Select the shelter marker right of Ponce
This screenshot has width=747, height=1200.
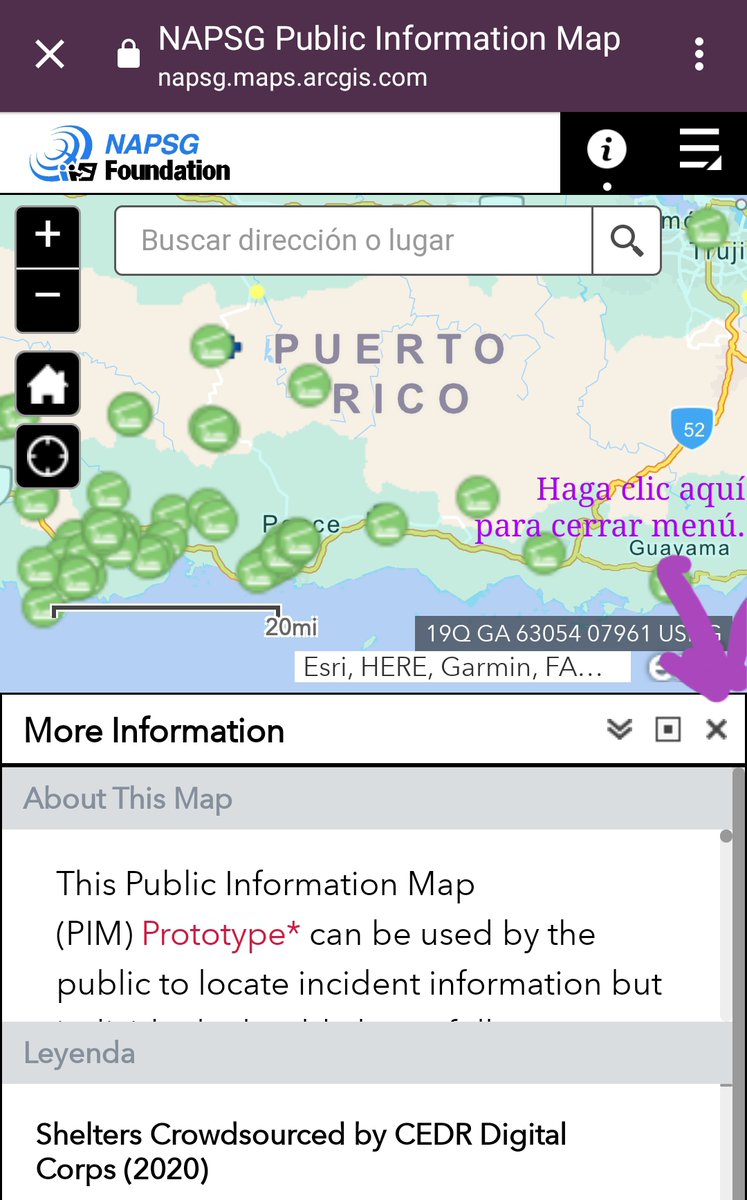point(385,524)
